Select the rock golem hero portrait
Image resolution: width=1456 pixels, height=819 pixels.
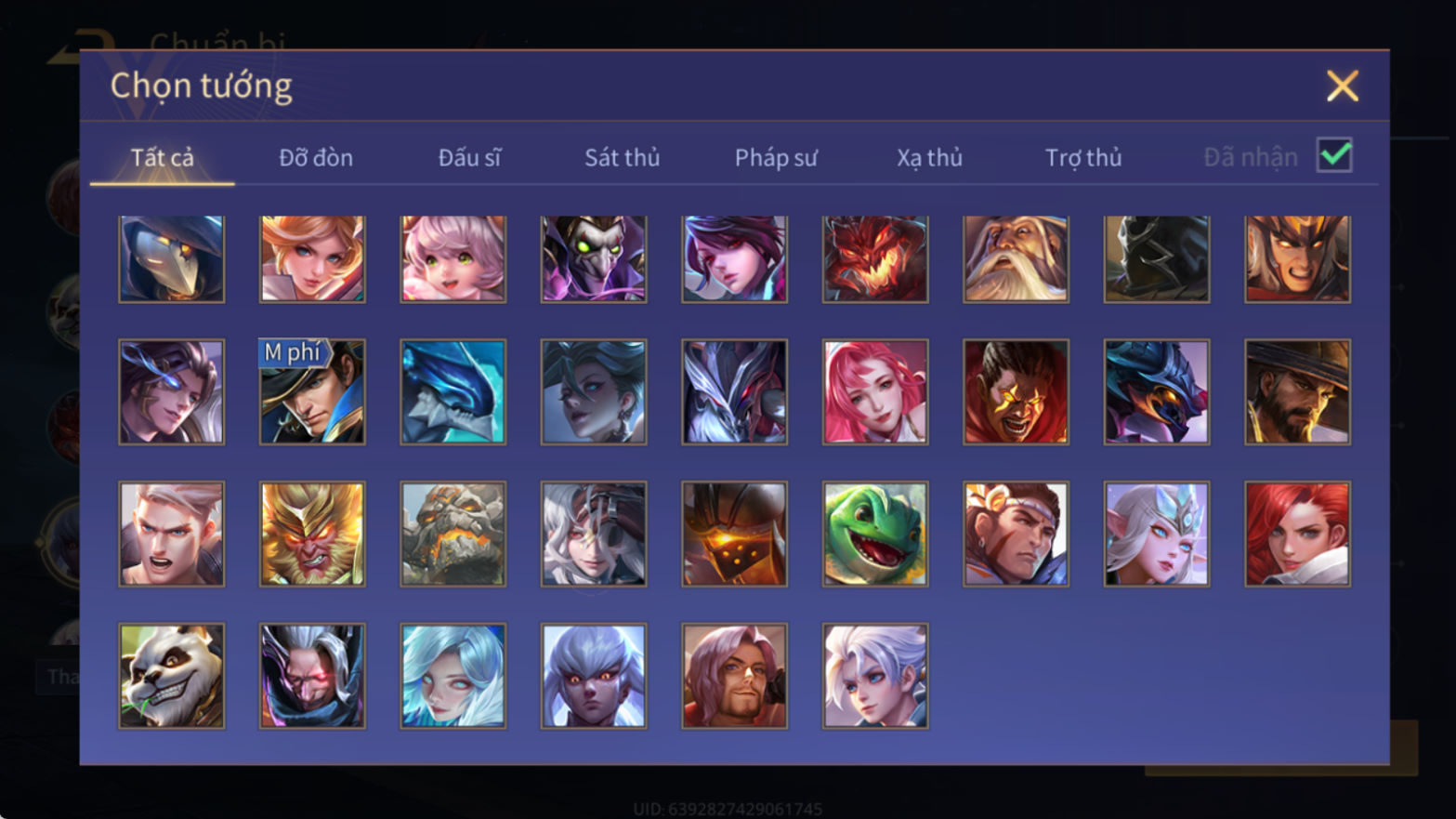453,534
